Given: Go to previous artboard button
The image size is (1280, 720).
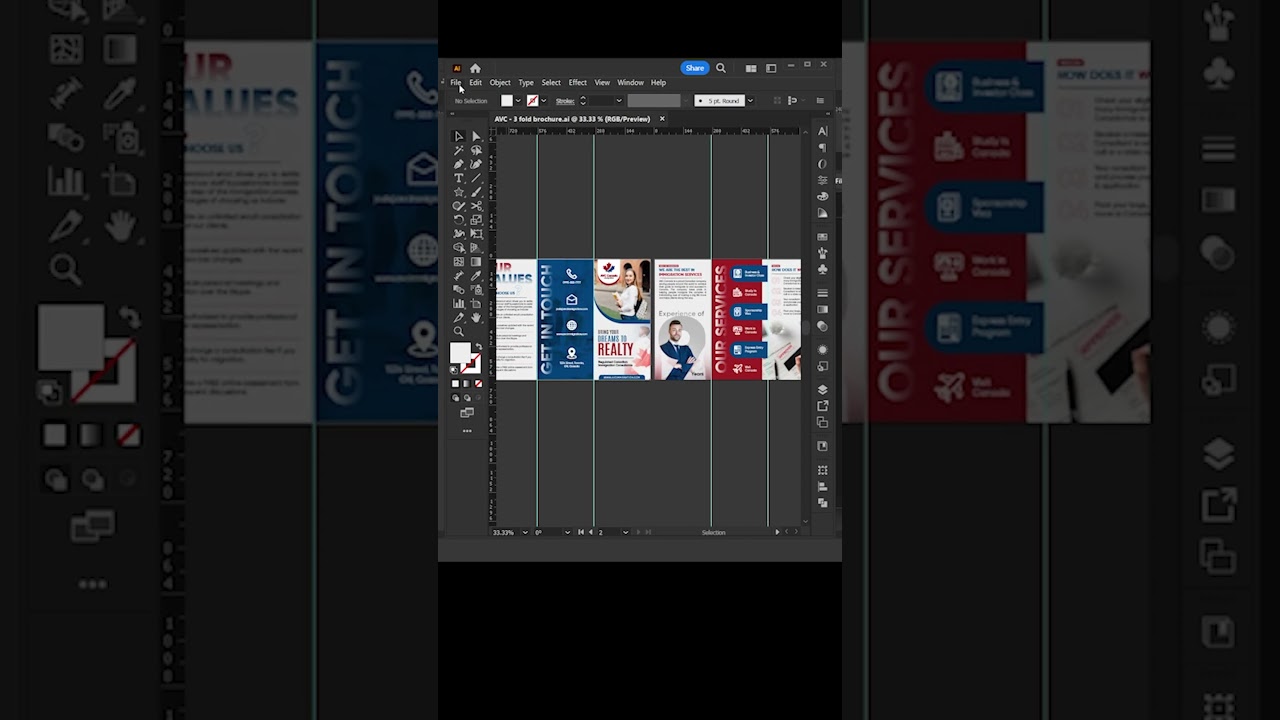Looking at the screenshot, I should click(591, 532).
